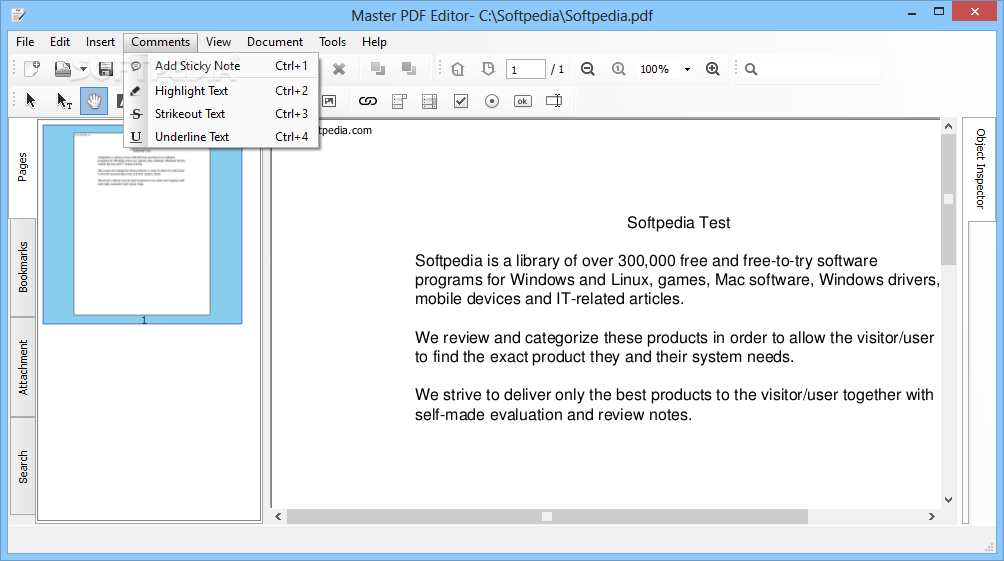Open the View menu
The image size is (1004, 561).
(218, 42)
